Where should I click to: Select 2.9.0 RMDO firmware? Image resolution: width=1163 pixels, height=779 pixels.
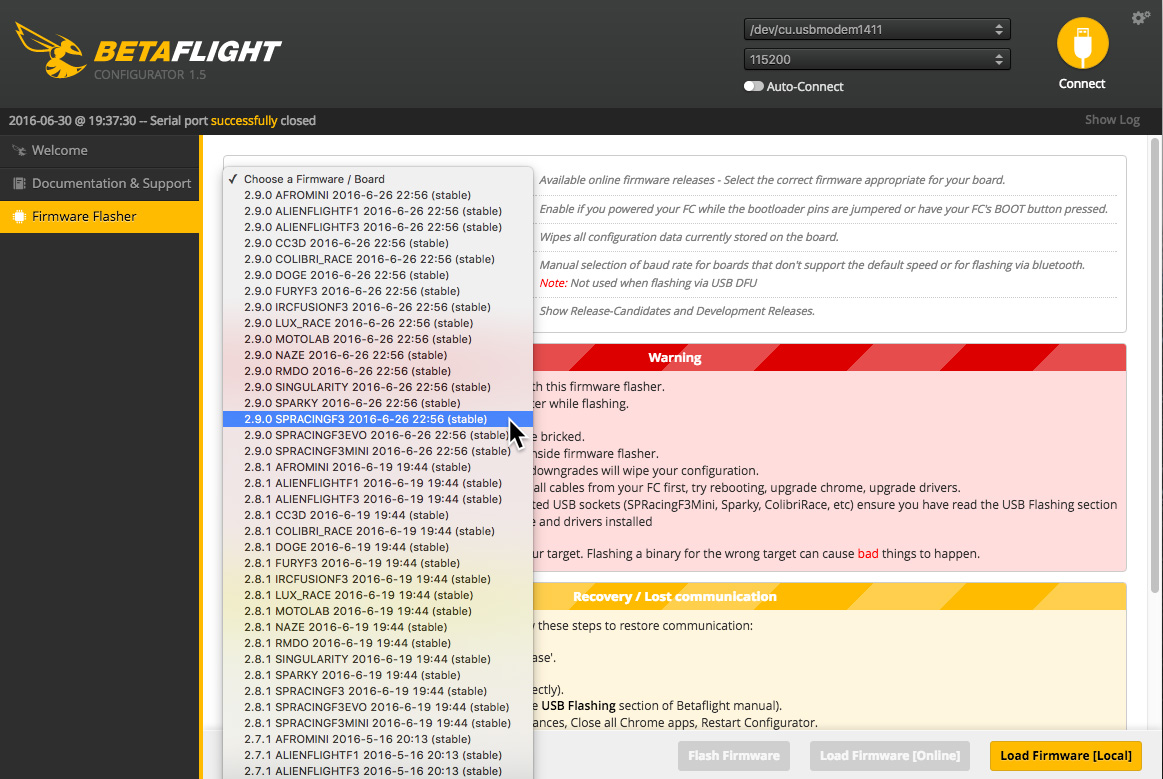click(378, 371)
